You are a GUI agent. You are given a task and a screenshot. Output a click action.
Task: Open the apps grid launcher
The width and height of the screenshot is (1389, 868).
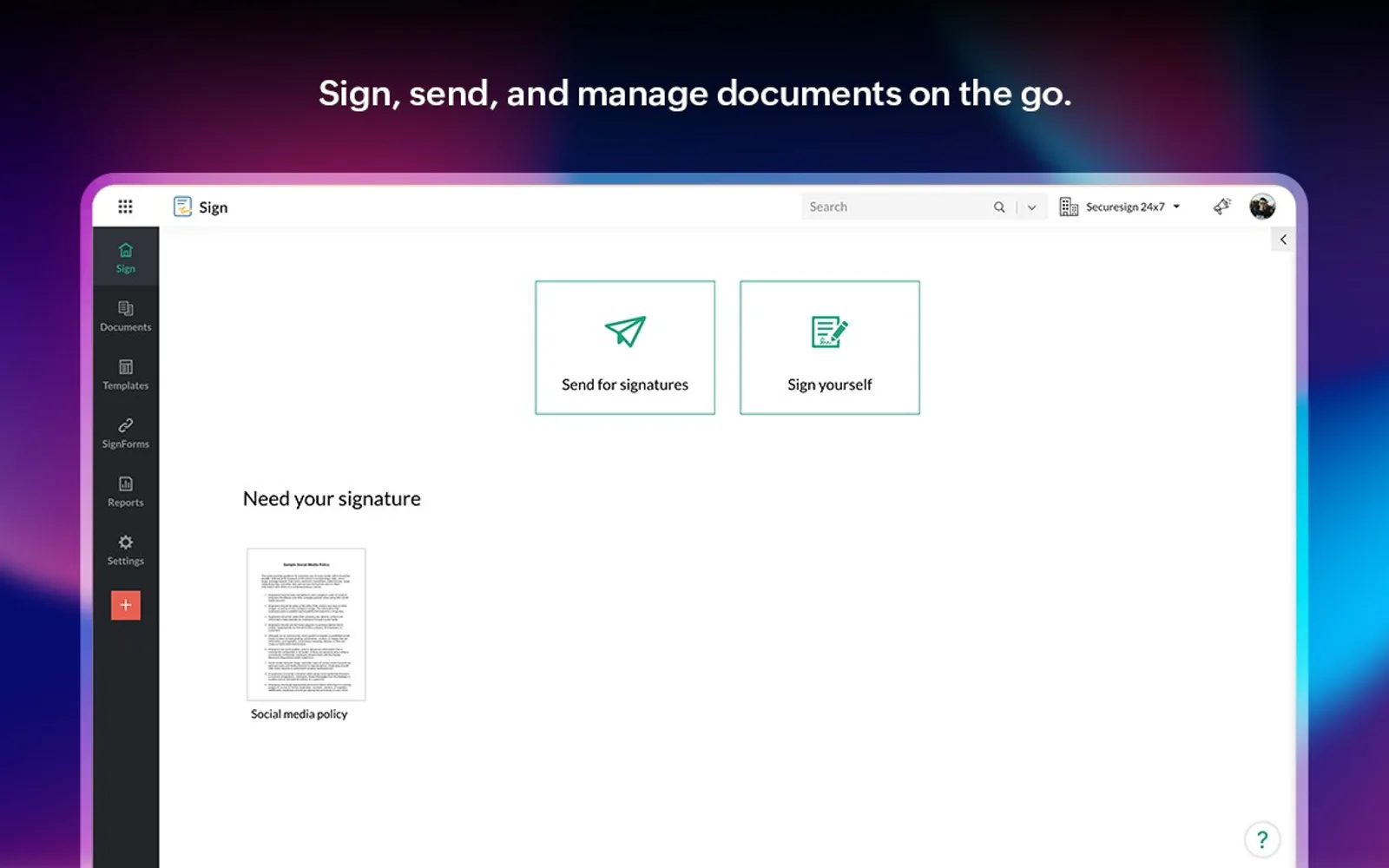point(125,207)
